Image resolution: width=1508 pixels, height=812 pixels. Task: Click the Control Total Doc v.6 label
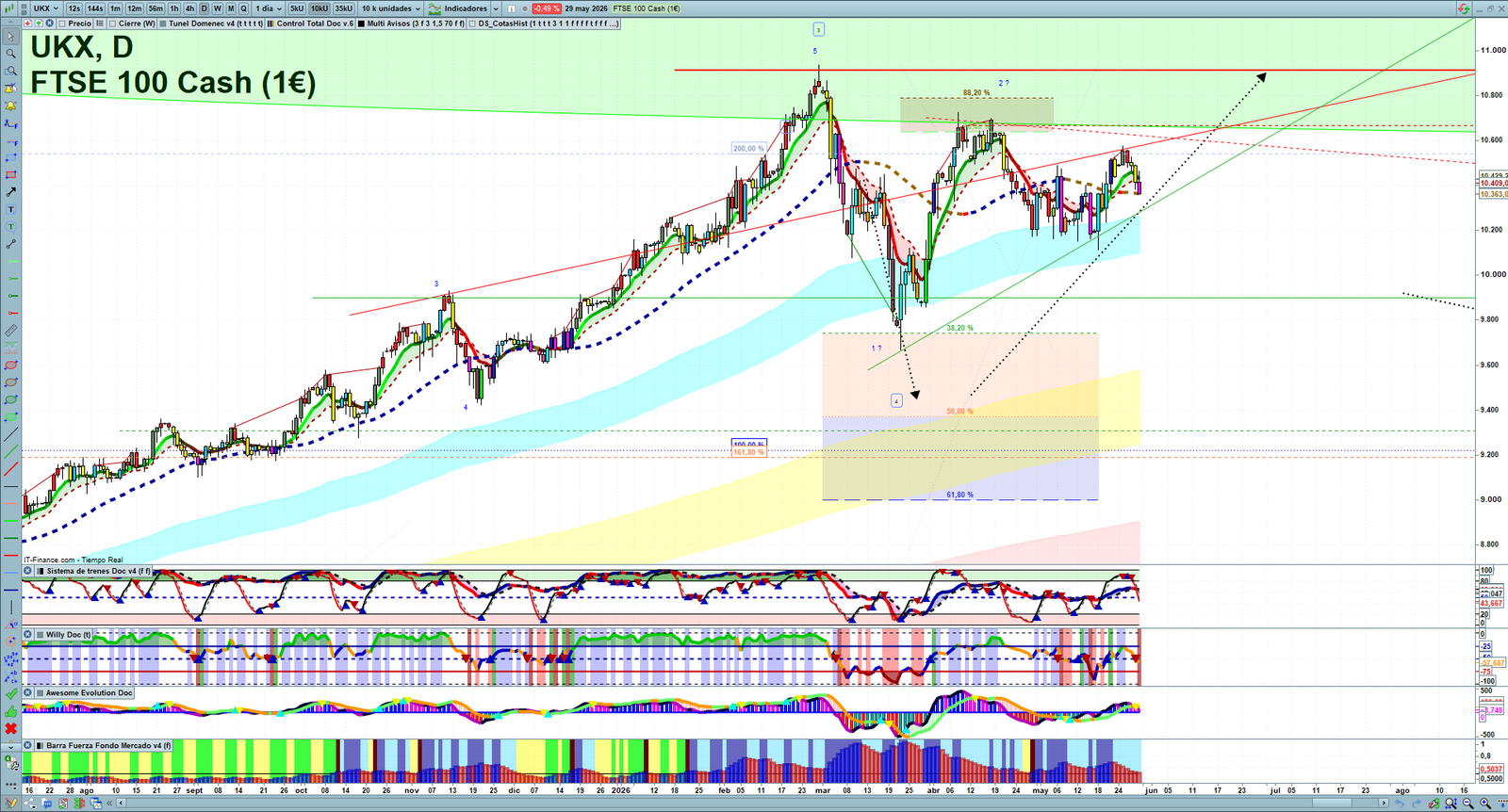pyautogui.click(x=315, y=24)
